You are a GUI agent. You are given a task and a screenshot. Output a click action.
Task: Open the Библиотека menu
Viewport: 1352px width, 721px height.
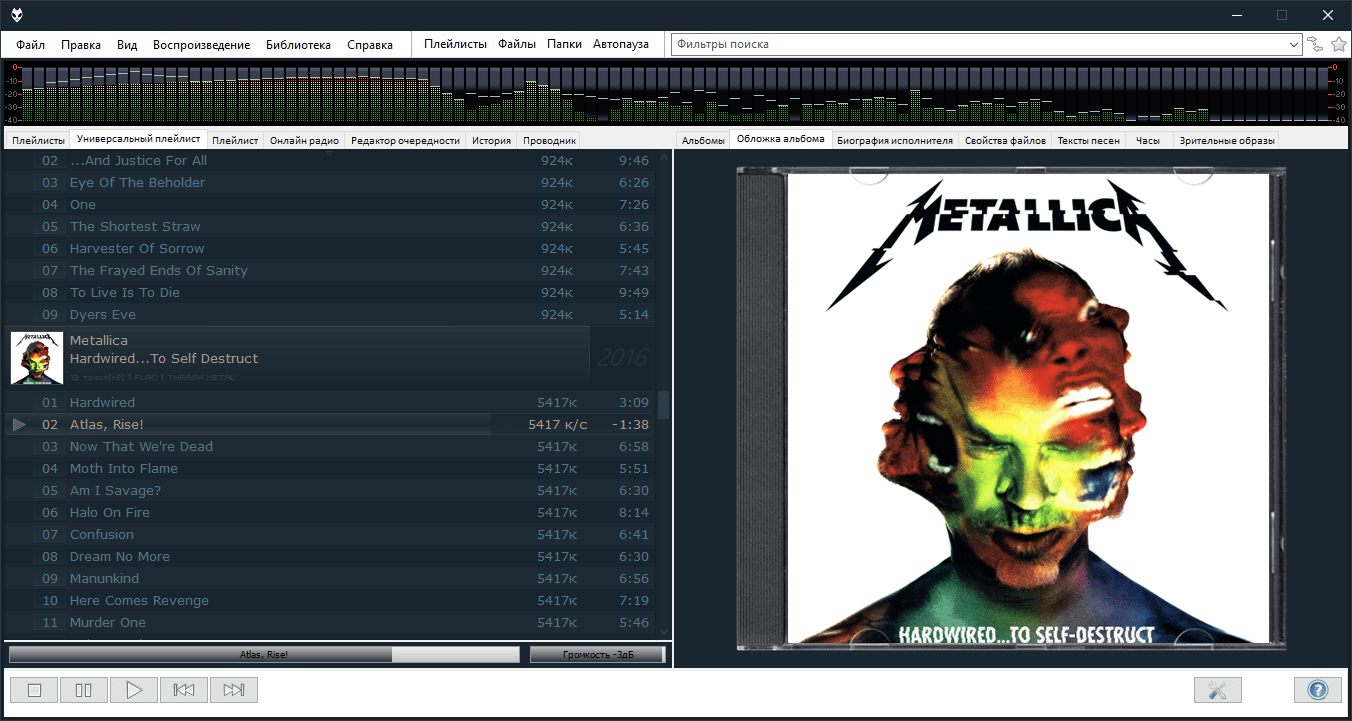coord(298,44)
